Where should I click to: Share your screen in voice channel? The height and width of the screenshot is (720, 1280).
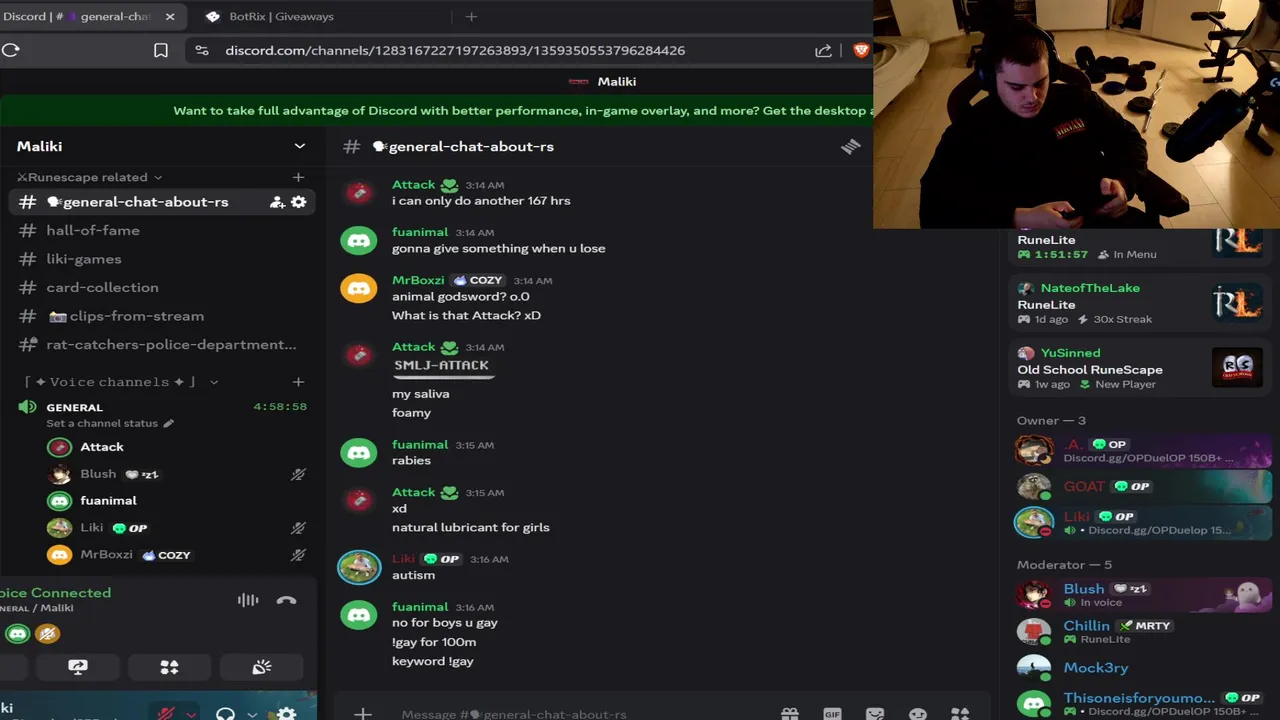coord(78,667)
